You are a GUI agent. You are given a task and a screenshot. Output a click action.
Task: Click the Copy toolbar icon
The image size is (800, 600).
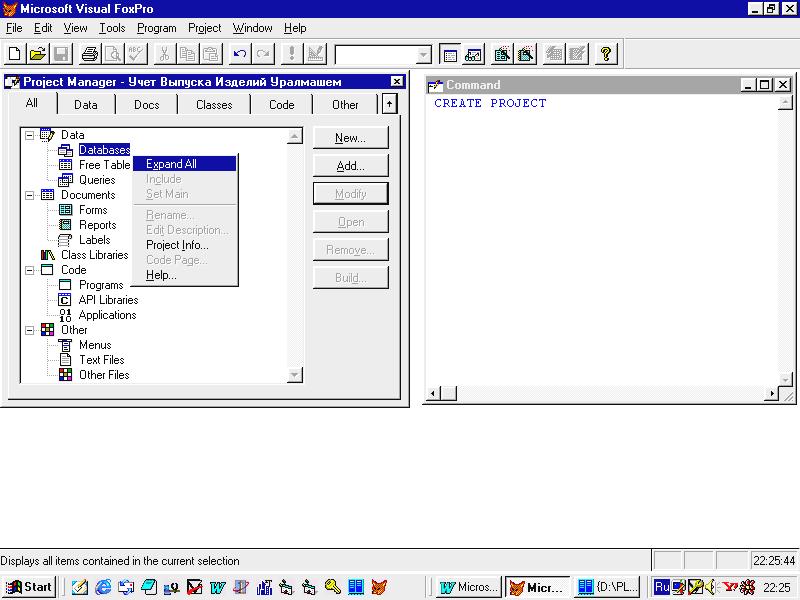[x=188, y=54]
